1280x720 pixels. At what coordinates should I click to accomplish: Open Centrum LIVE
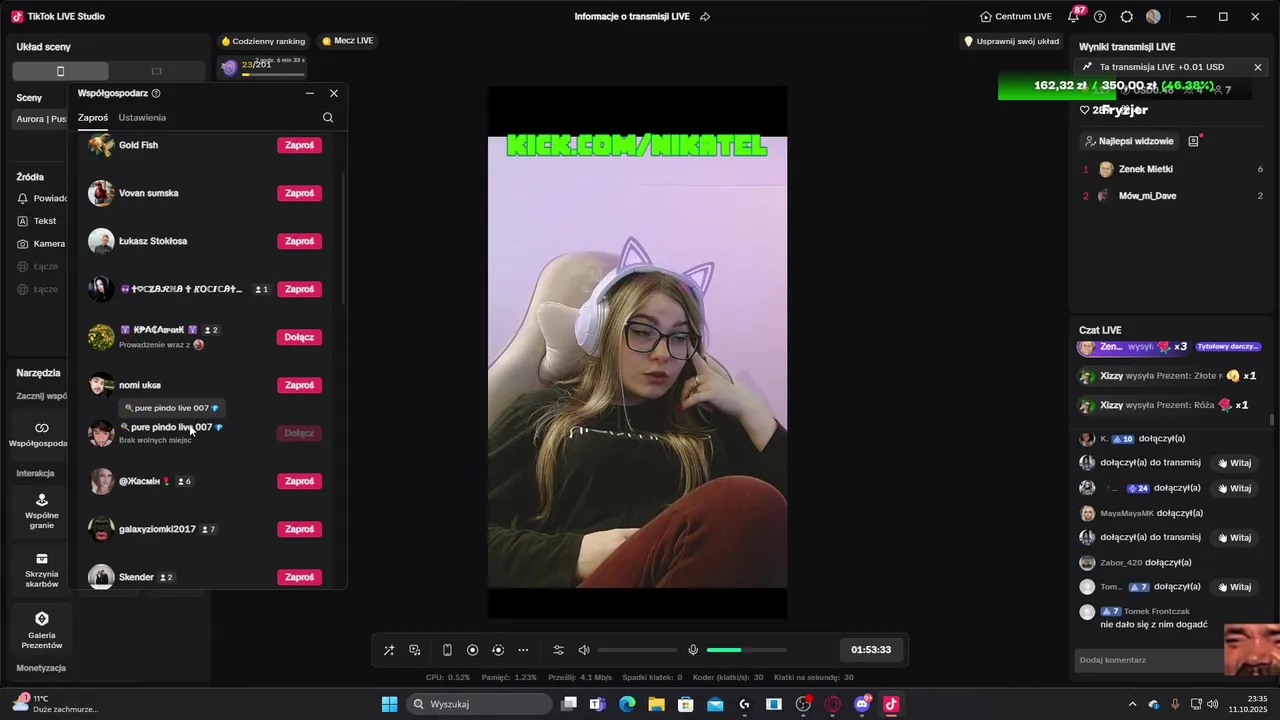point(1015,16)
